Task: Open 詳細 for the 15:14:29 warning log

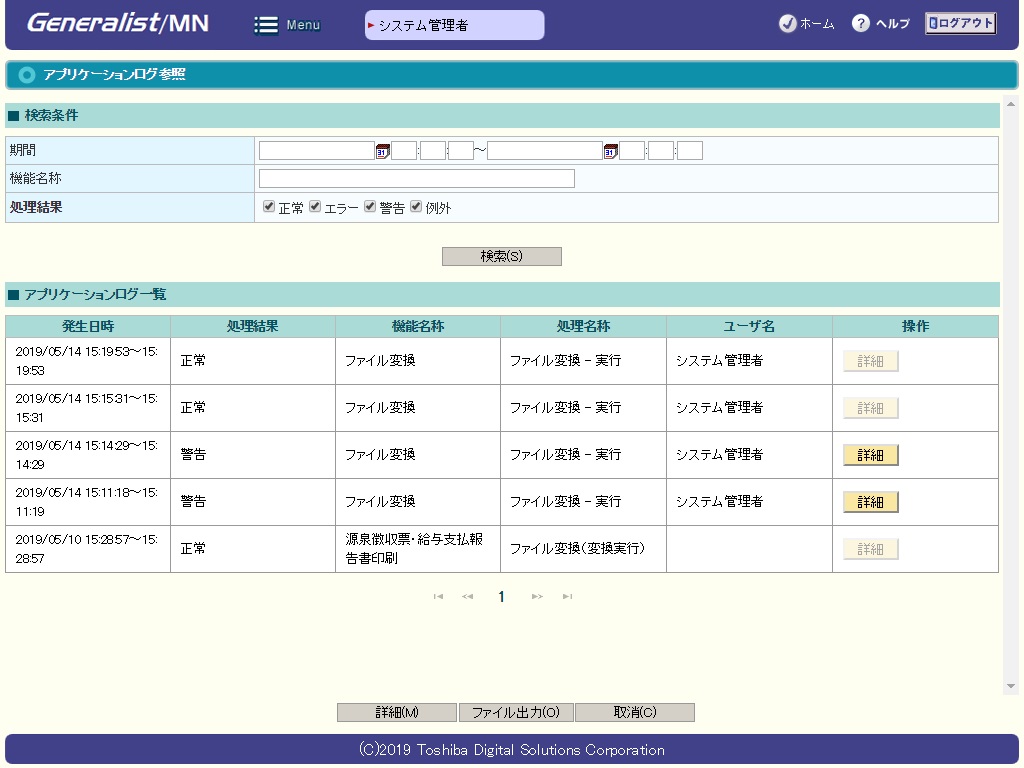Action: click(x=870, y=455)
